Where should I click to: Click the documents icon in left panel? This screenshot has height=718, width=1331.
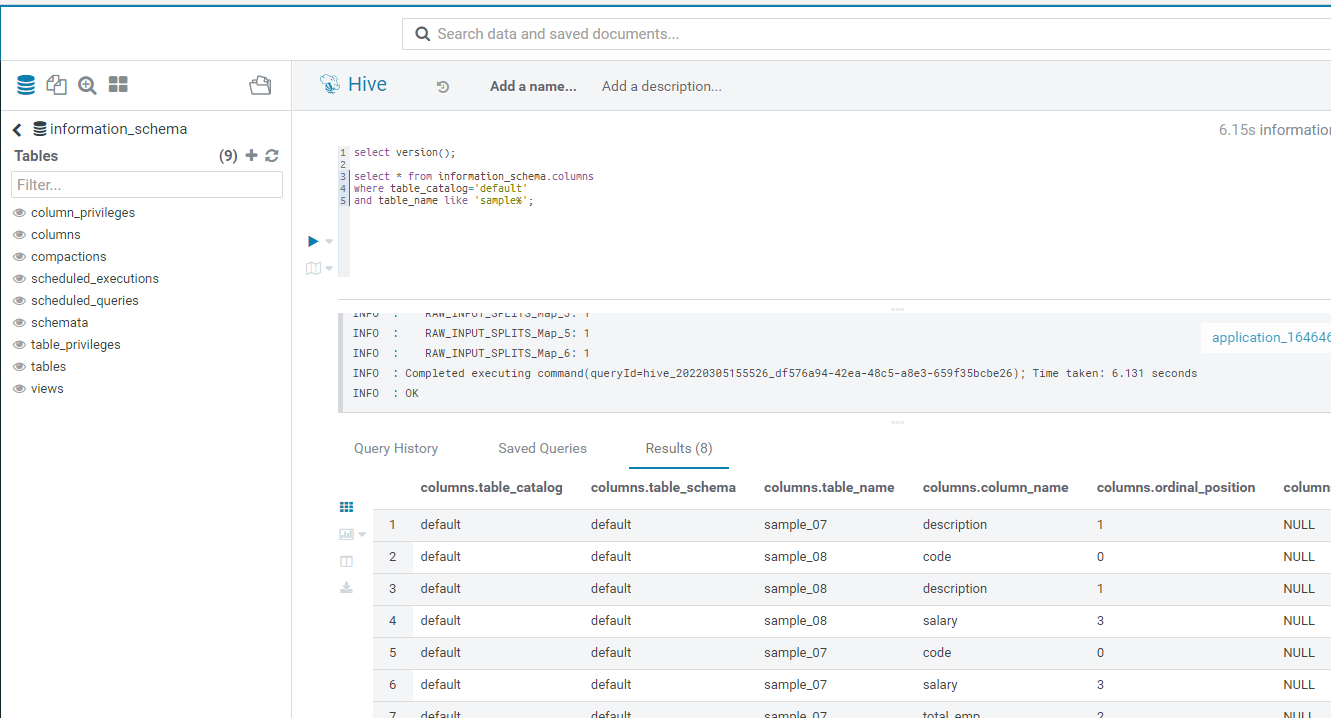(x=56, y=85)
